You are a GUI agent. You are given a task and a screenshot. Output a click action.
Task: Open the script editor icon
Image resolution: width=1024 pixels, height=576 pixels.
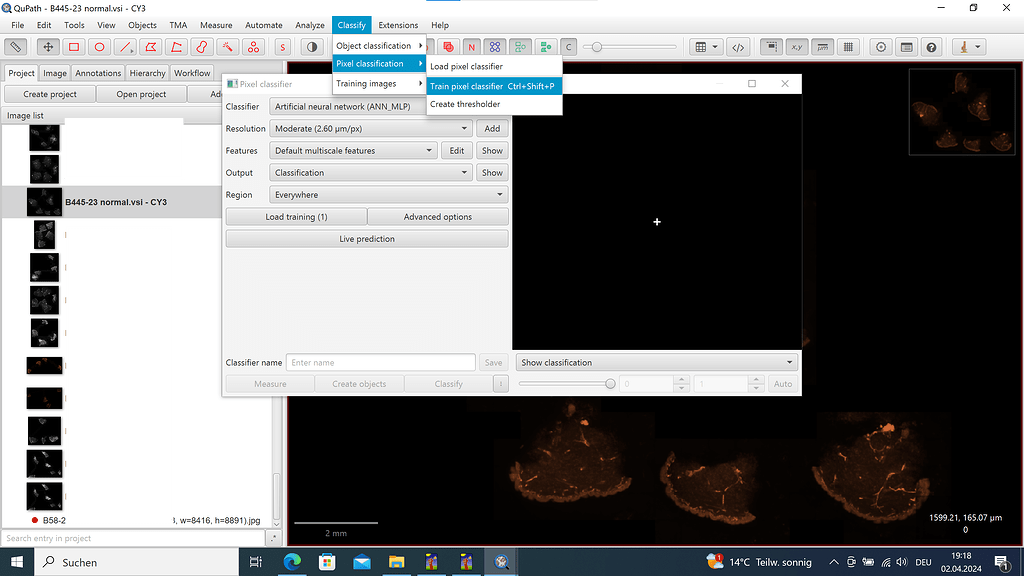pos(738,47)
